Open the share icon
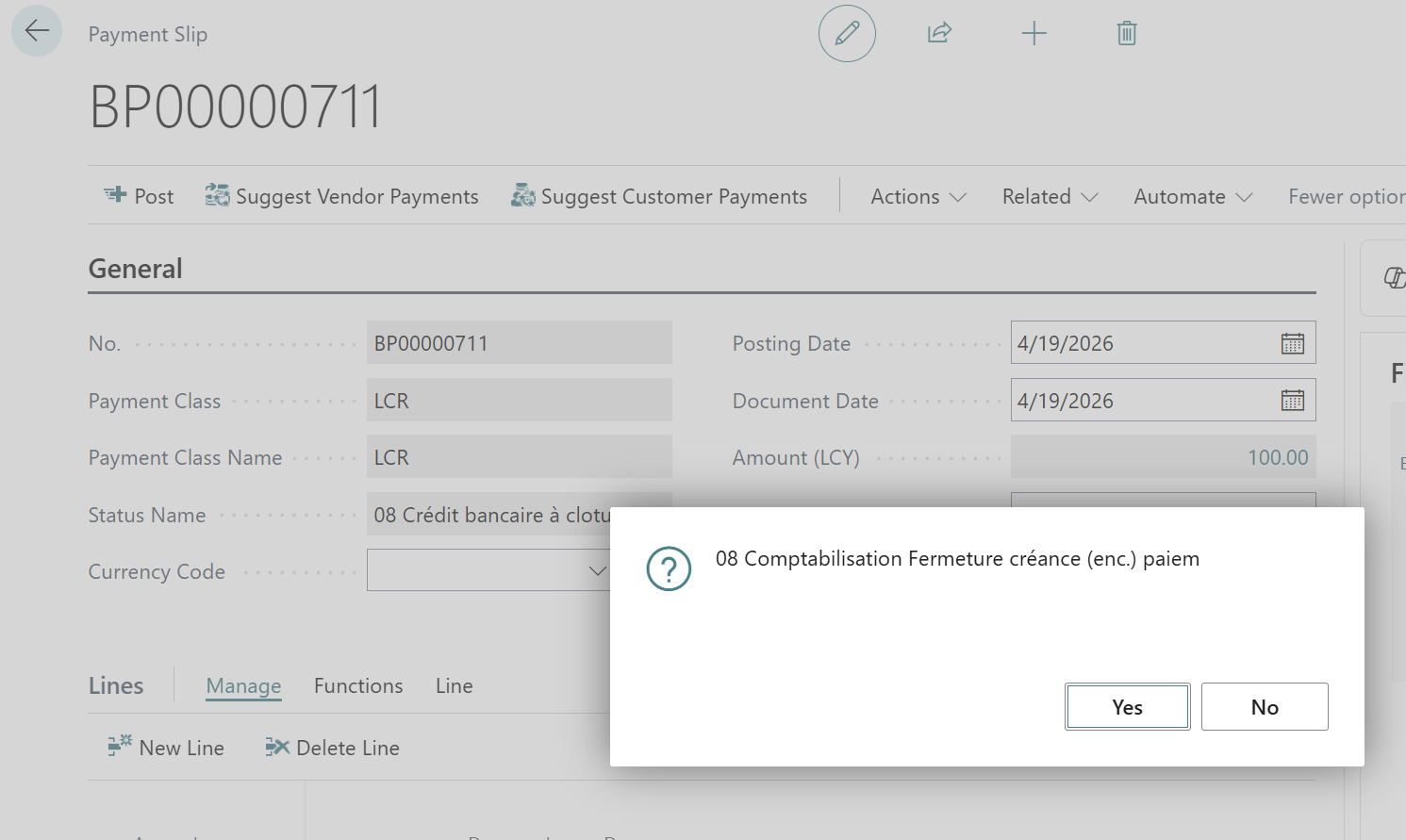 click(939, 34)
